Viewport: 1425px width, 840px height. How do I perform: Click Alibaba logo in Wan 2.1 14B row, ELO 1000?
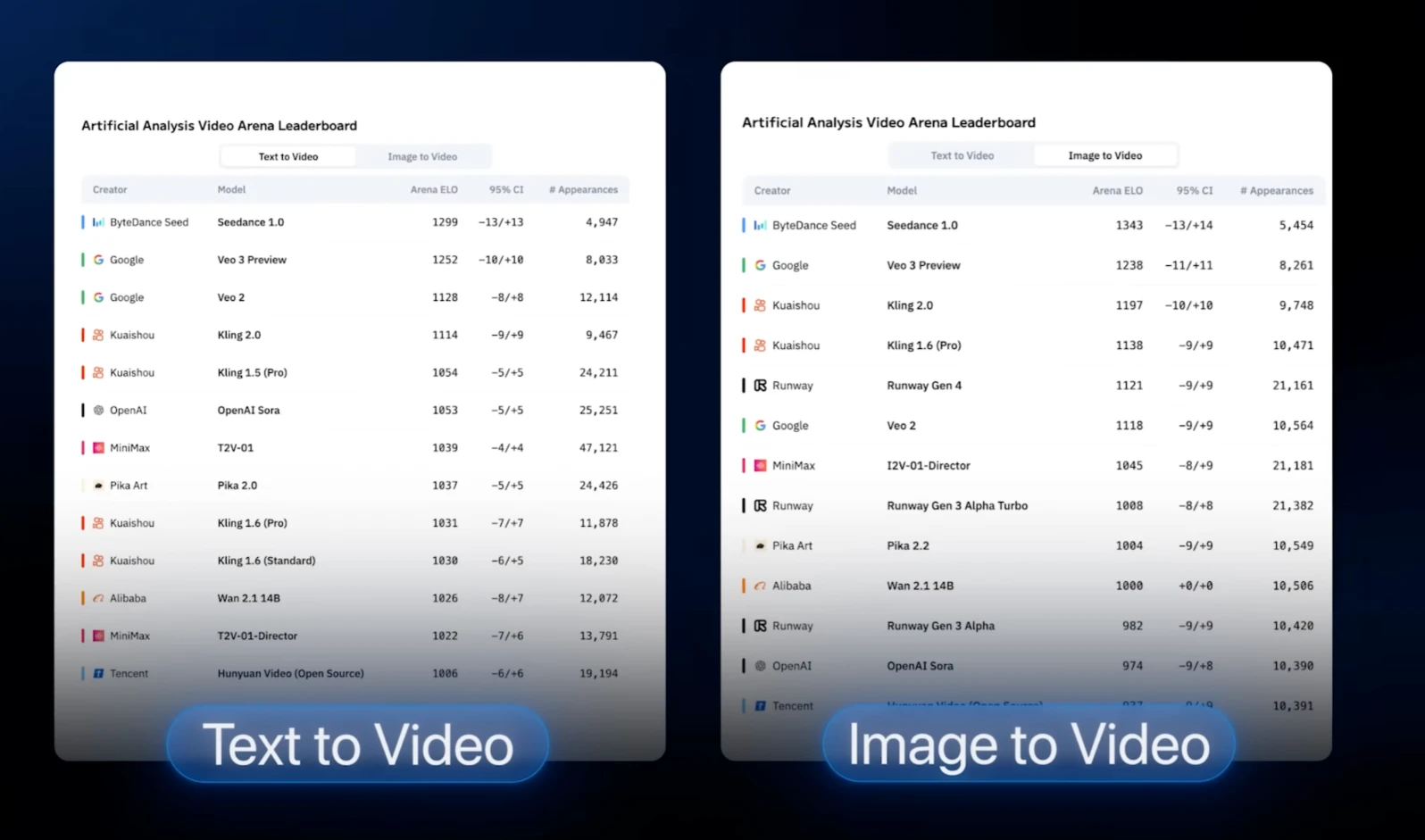[760, 586]
